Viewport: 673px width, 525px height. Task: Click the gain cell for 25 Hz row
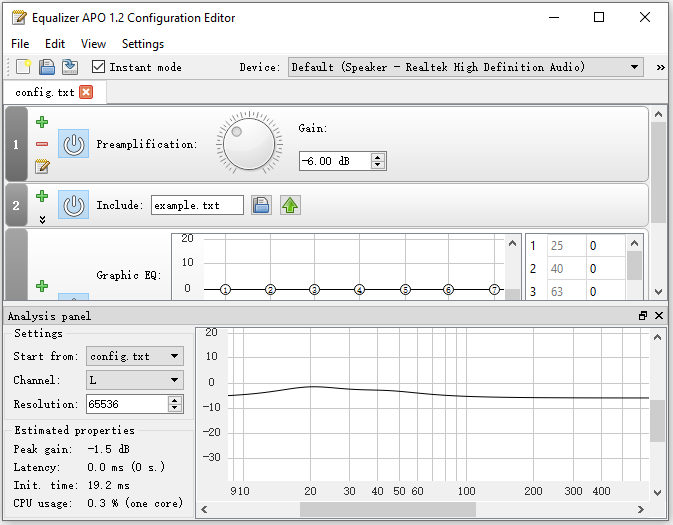tap(606, 246)
